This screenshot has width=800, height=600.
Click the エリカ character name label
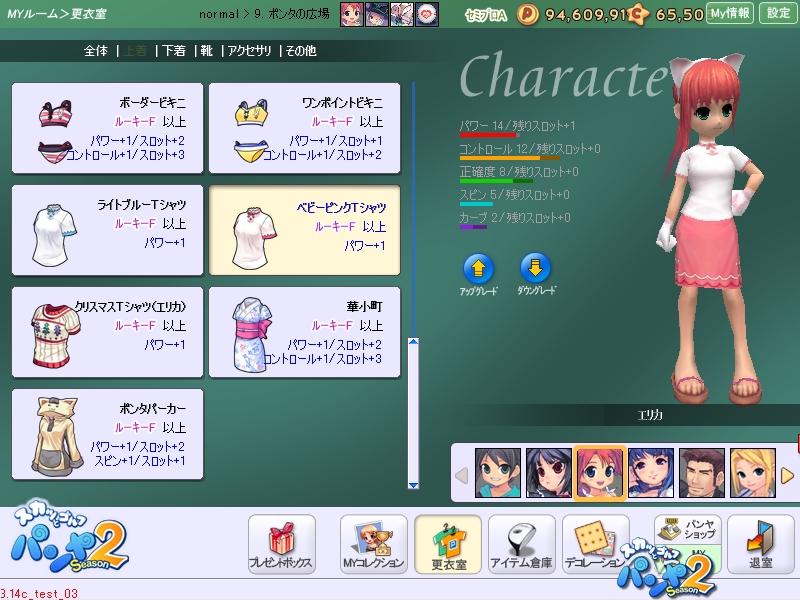[650, 415]
